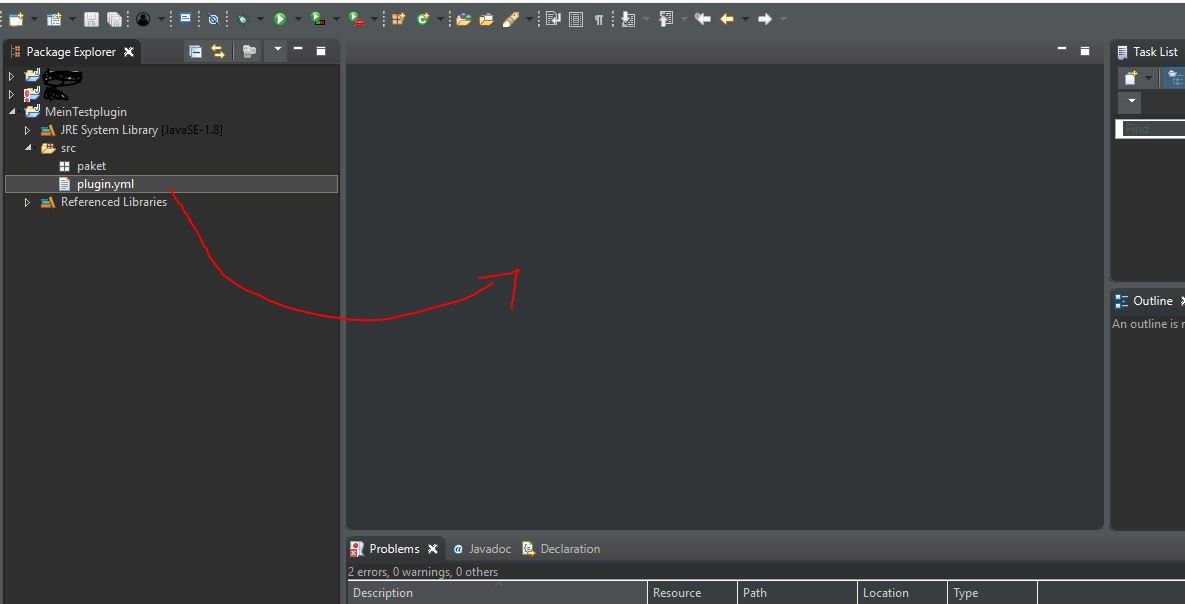This screenshot has width=1185, height=604.
Task: Toggle Skip All Breakpoints icon
Action: tap(214, 19)
